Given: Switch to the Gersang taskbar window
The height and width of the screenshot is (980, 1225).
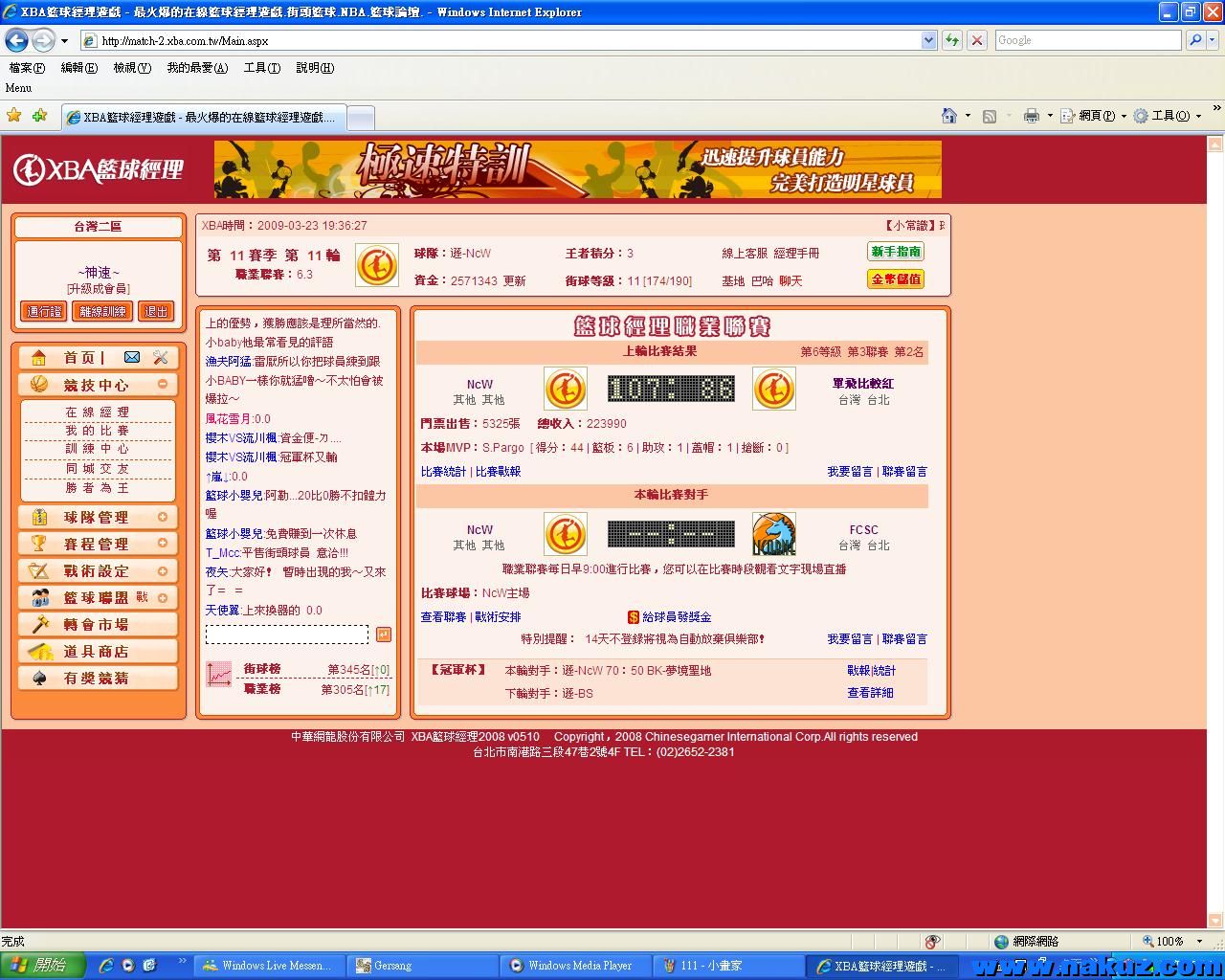Looking at the screenshot, I should pyautogui.click(x=423, y=966).
